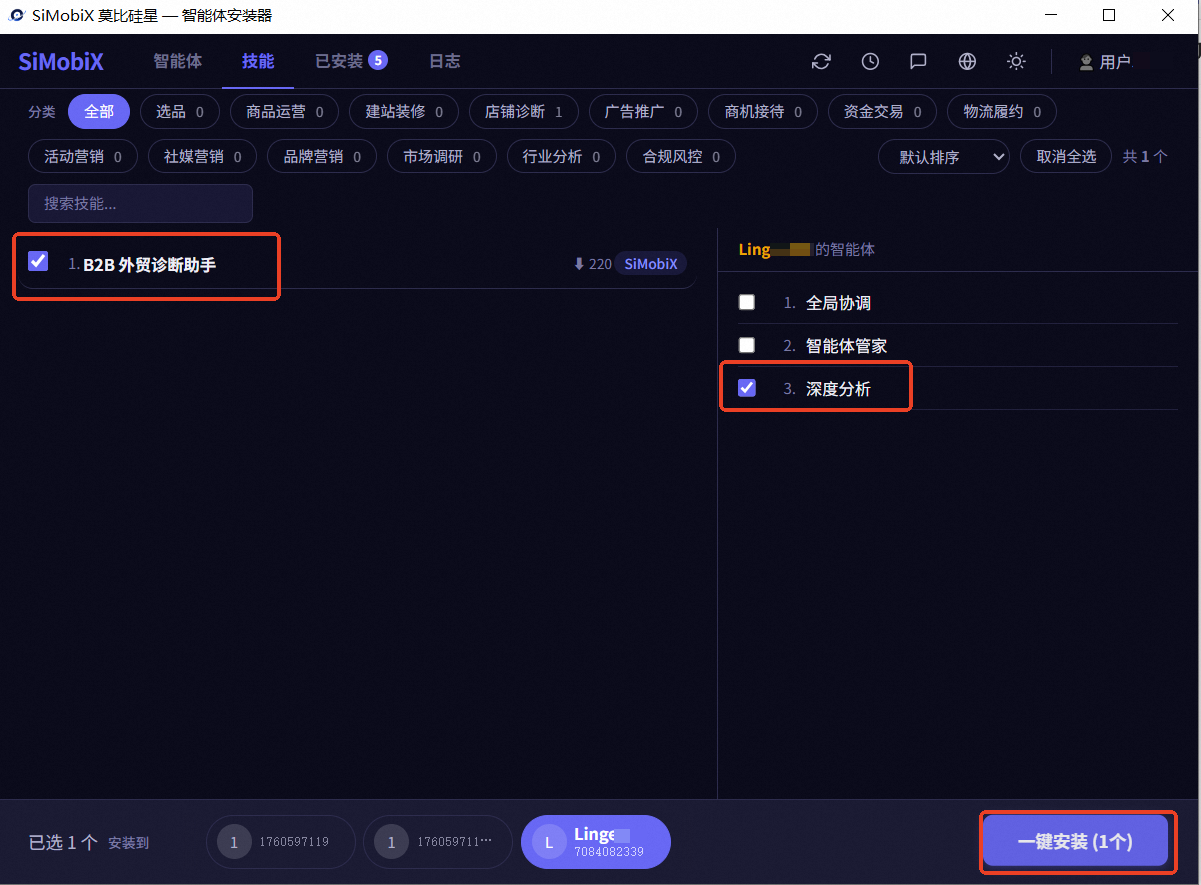Click the 一键安装 (1个) button
This screenshot has height=885, width=1201.
1075,841
